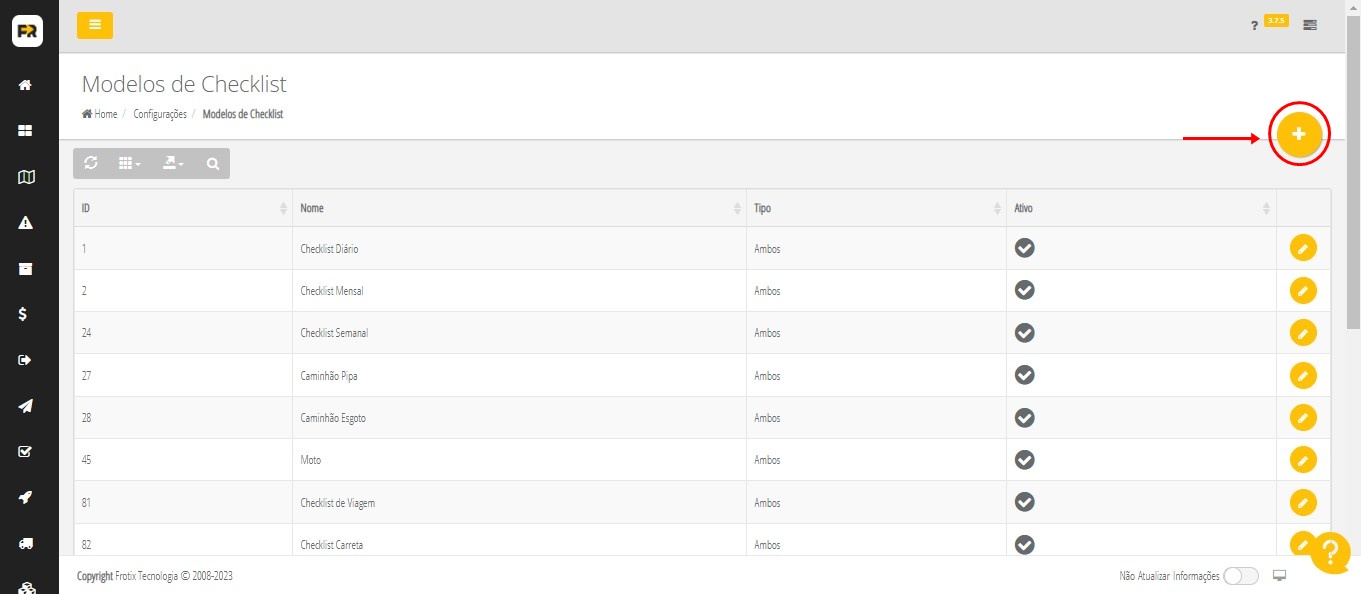The image size is (1361, 594).
Task: Open the financial dollar icon in sidebar
Action: (26, 314)
